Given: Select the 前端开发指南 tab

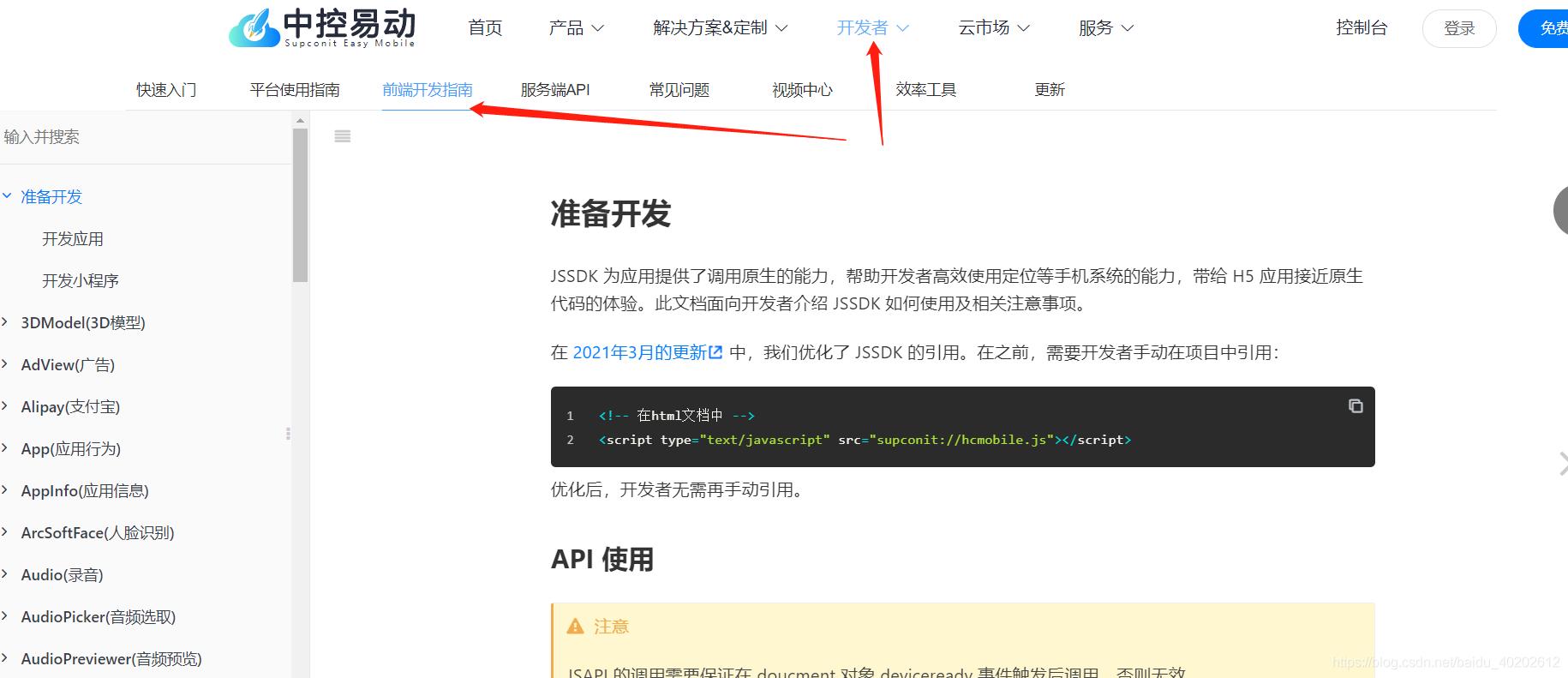Looking at the screenshot, I should [x=428, y=90].
